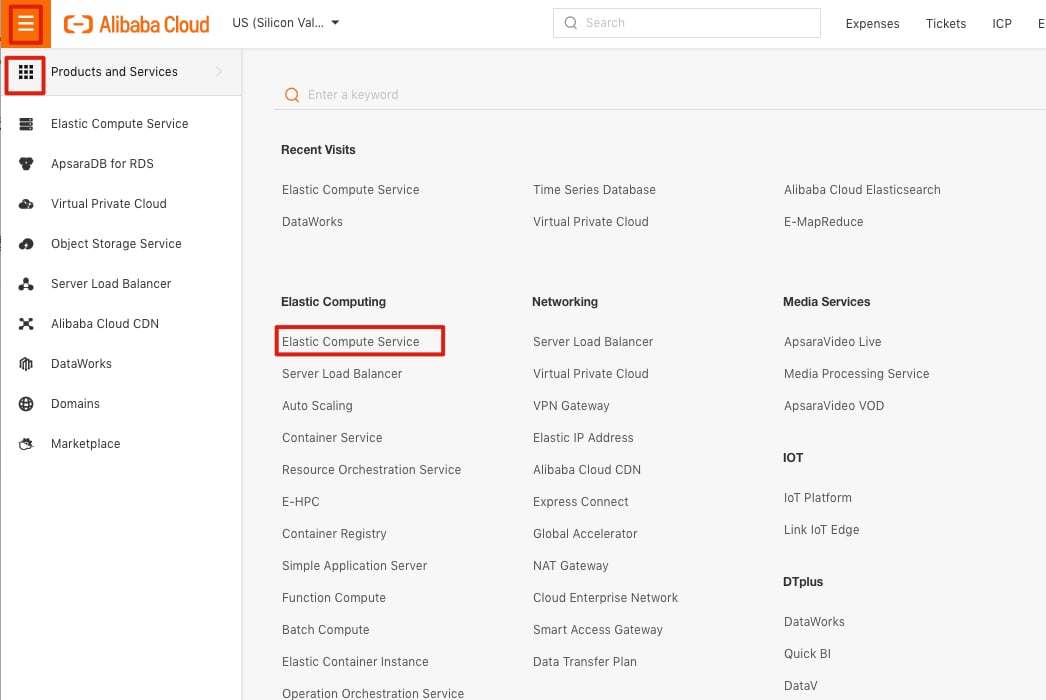Open Container Registry link
This screenshot has height=700, width=1046.
(334, 535)
